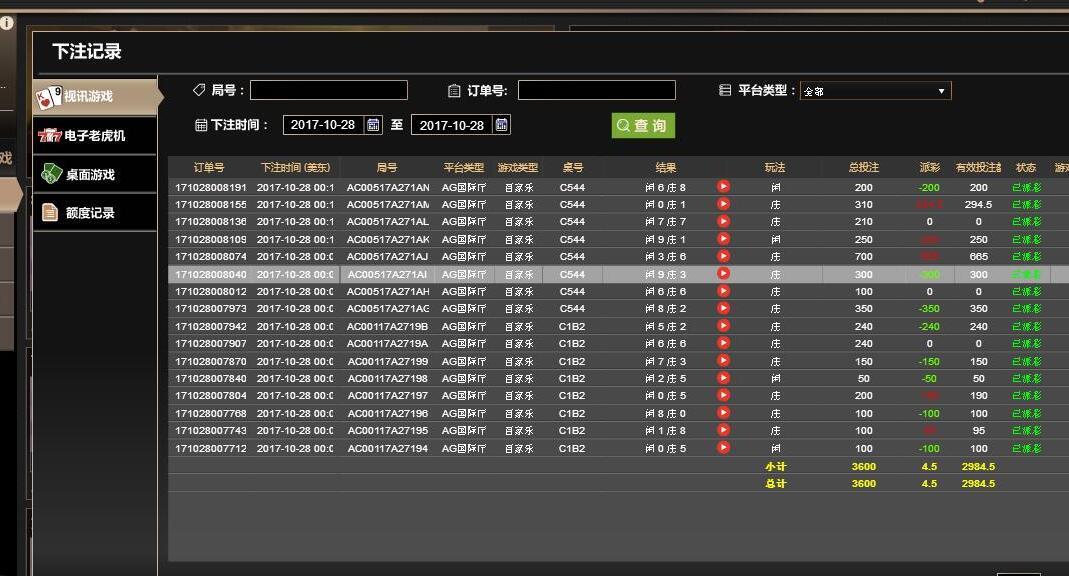The image size is (1069, 576).
Task: Play replay for order 171028007942
Action: (723, 326)
